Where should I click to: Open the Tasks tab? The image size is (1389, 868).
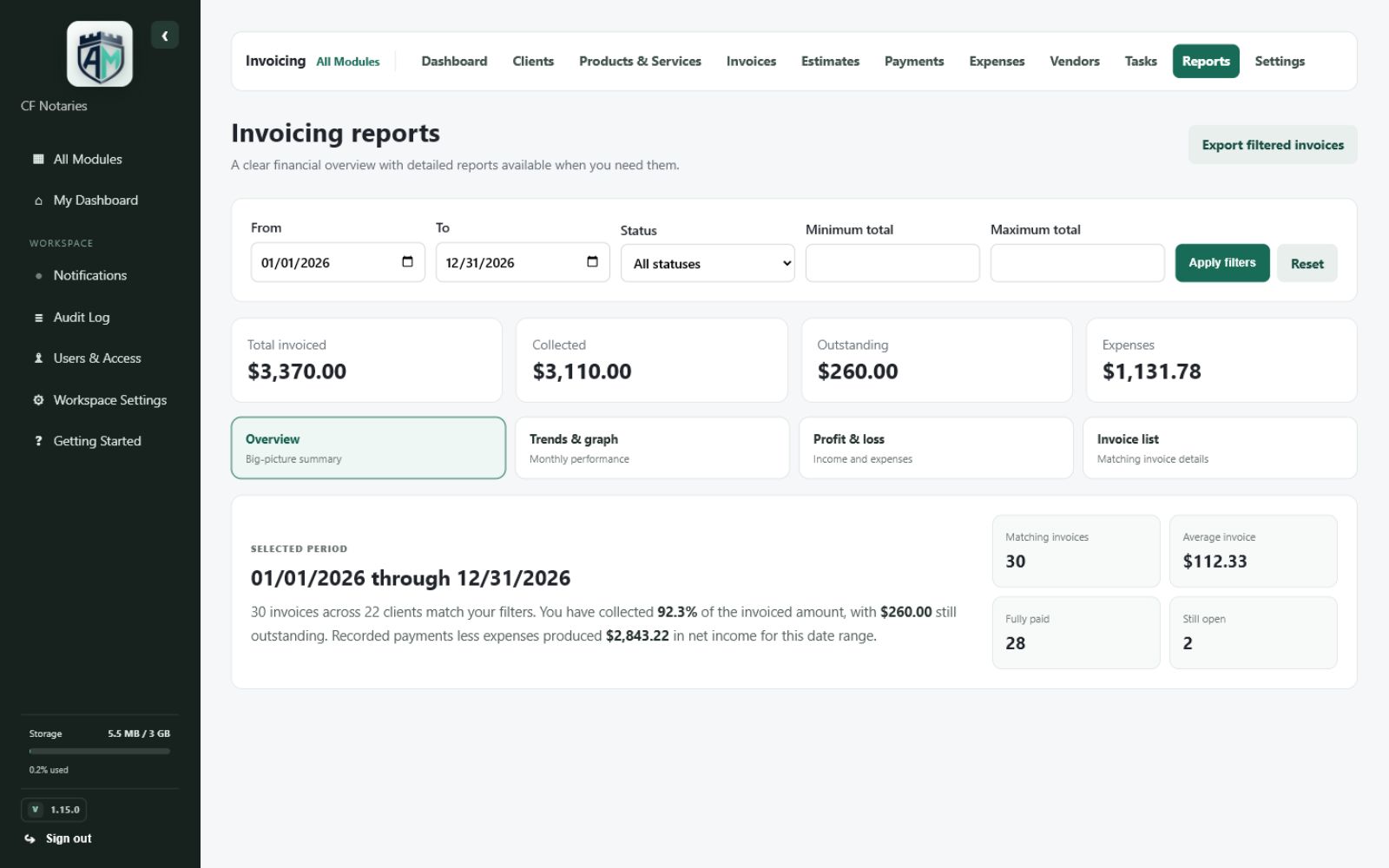pyautogui.click(x=1141, y=62)
